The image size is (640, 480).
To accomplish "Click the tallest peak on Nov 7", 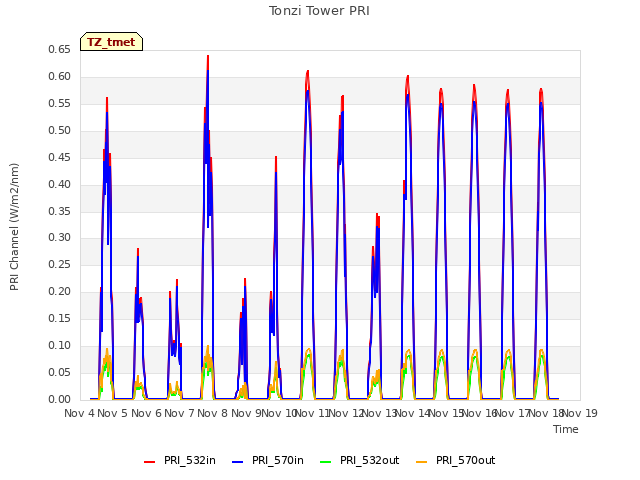I will click(x=208, y=56).
